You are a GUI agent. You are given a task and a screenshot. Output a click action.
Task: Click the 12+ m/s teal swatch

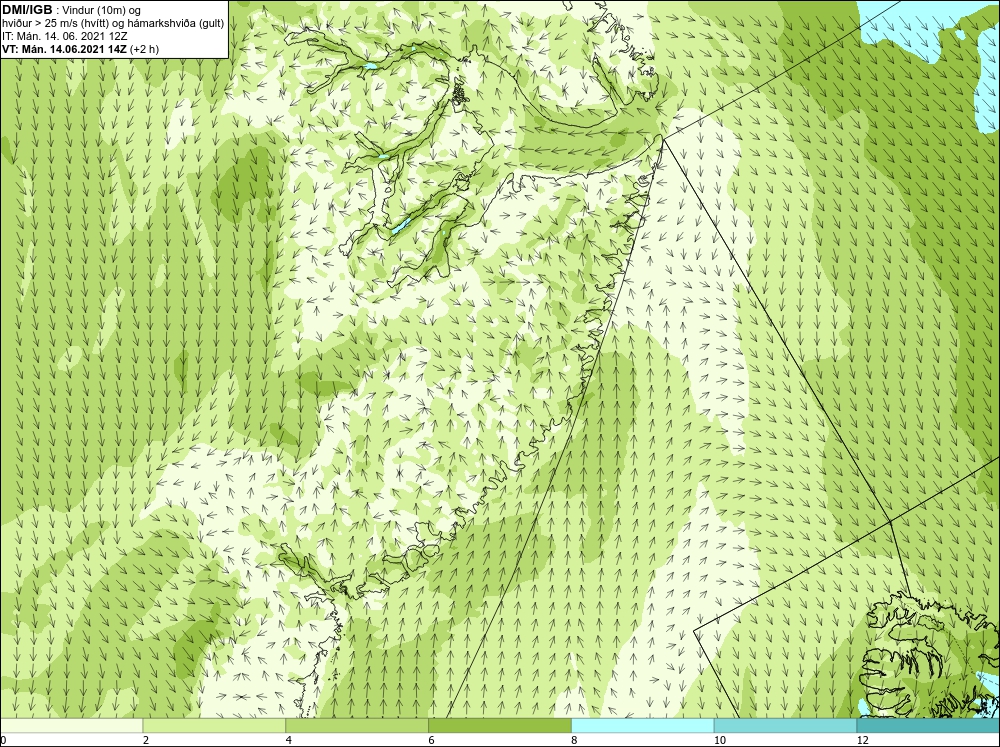(929, 726)
